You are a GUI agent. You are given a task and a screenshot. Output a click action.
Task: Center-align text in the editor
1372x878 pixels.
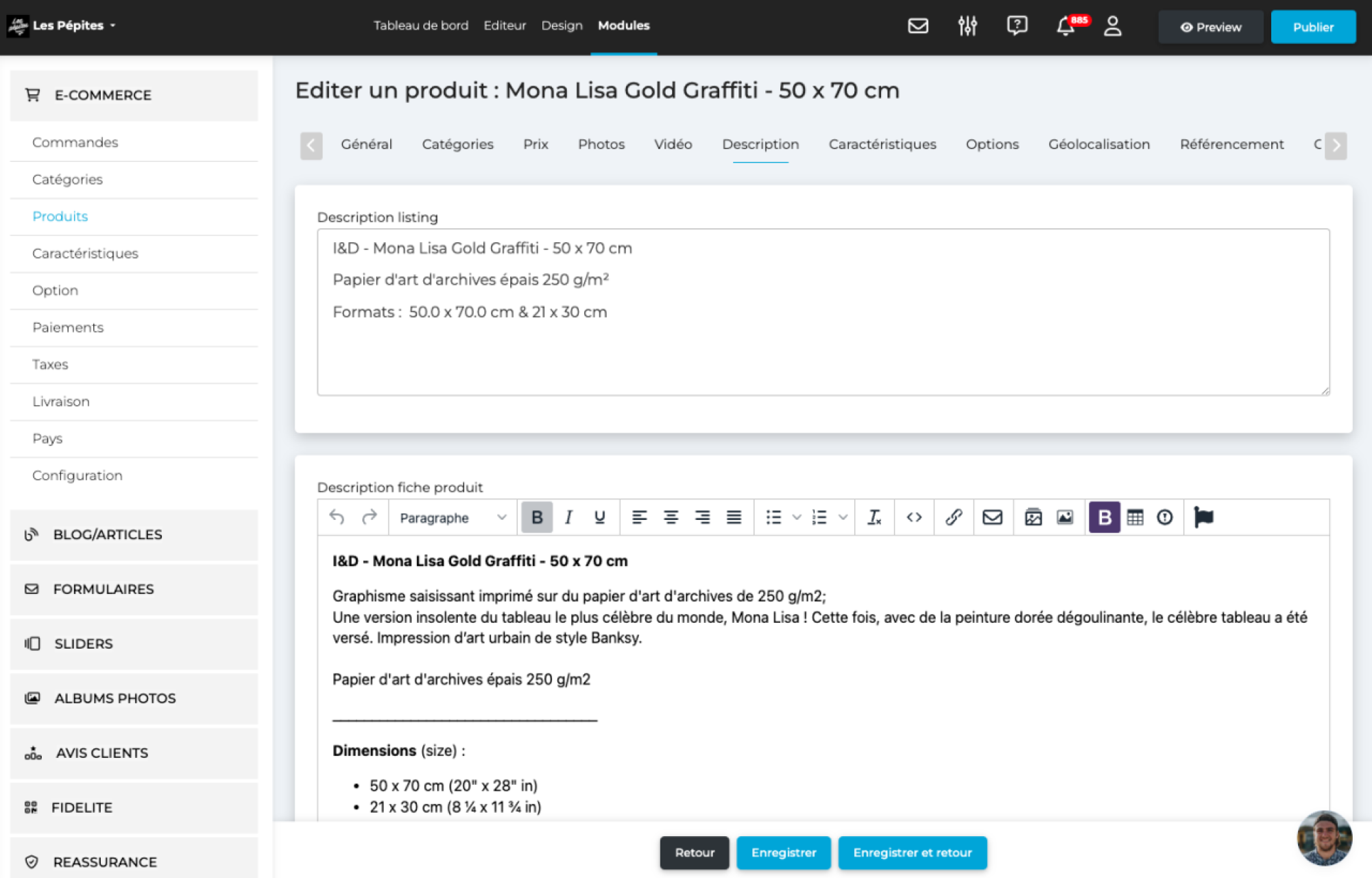coord(671,517)
